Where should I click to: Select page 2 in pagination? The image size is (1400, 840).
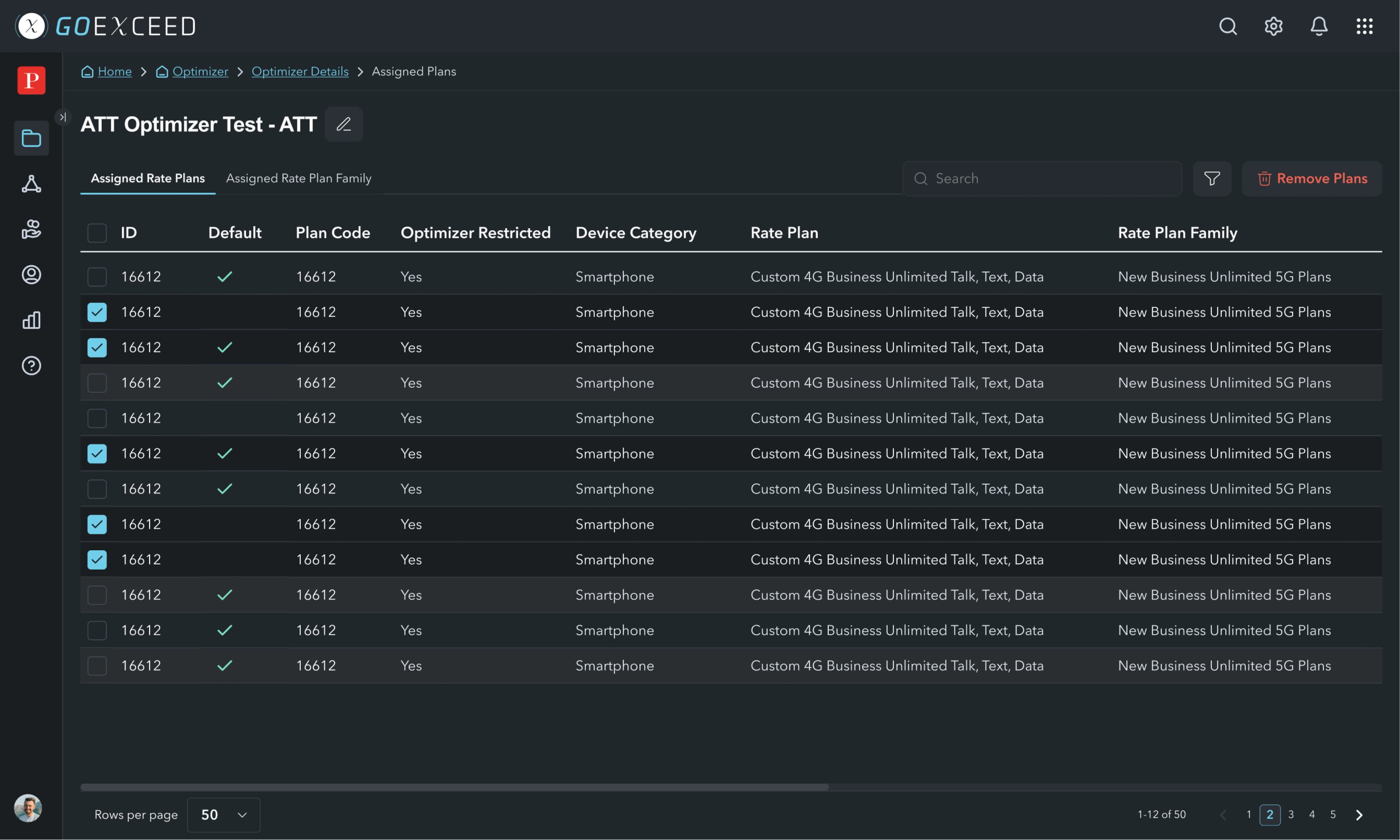(x=1270, y=814)
